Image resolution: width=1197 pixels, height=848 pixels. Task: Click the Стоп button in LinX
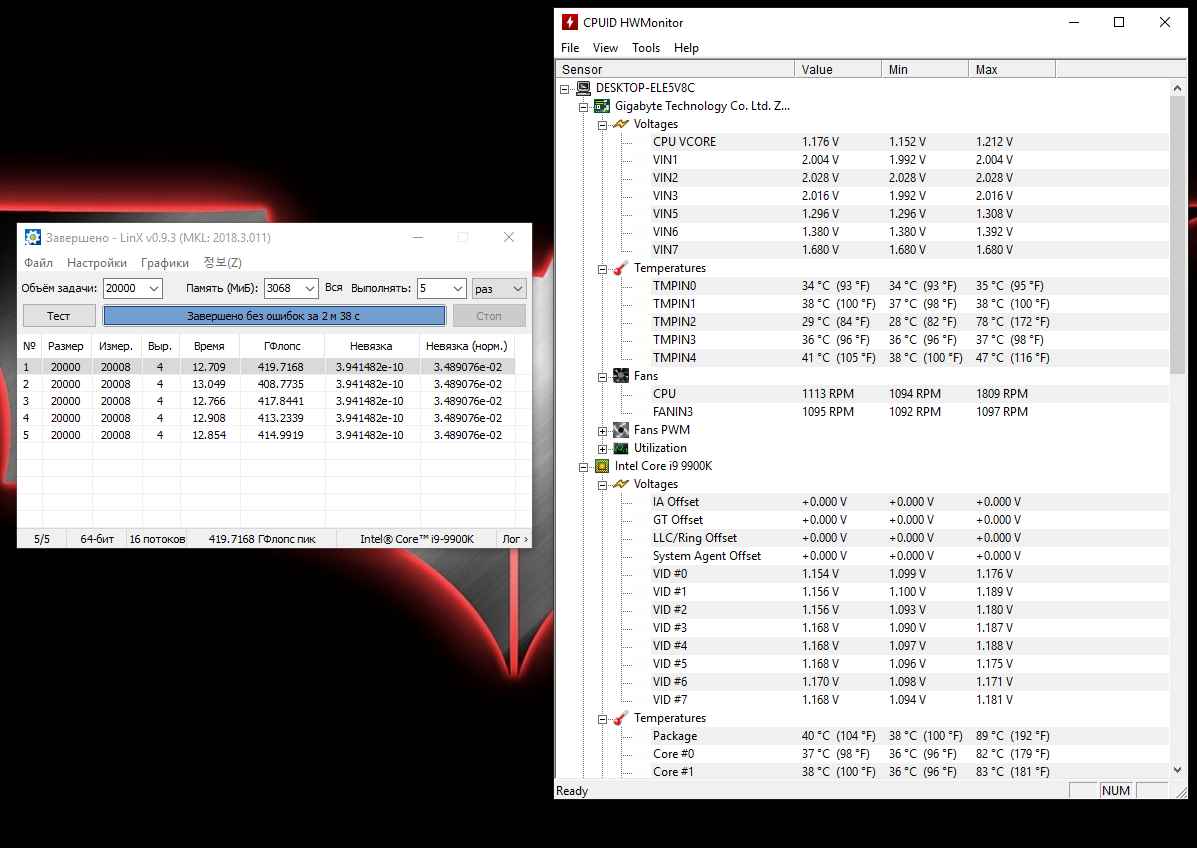489,316
